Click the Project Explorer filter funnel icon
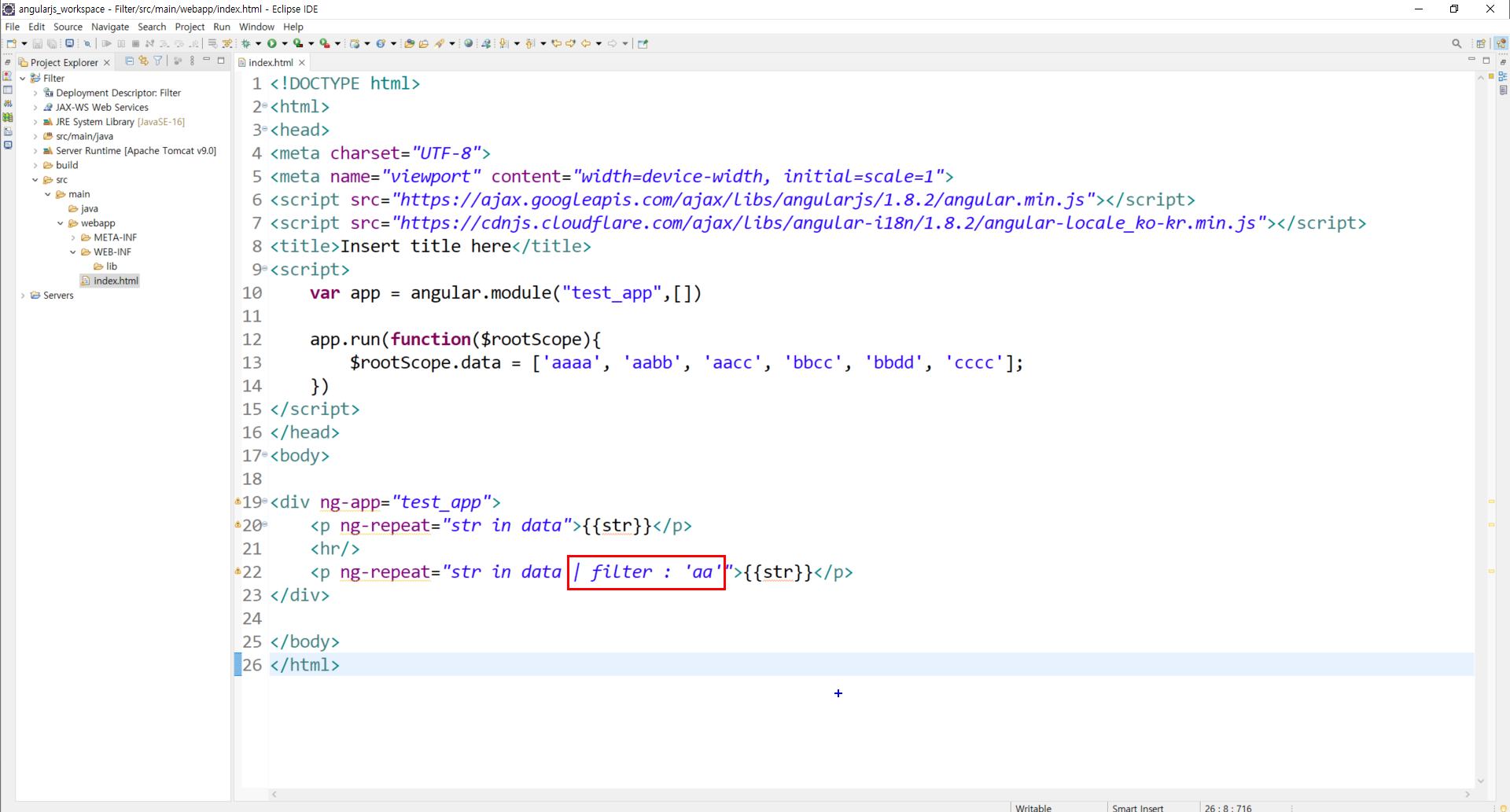Viewport: 1510px width, 812px height. 158,61
